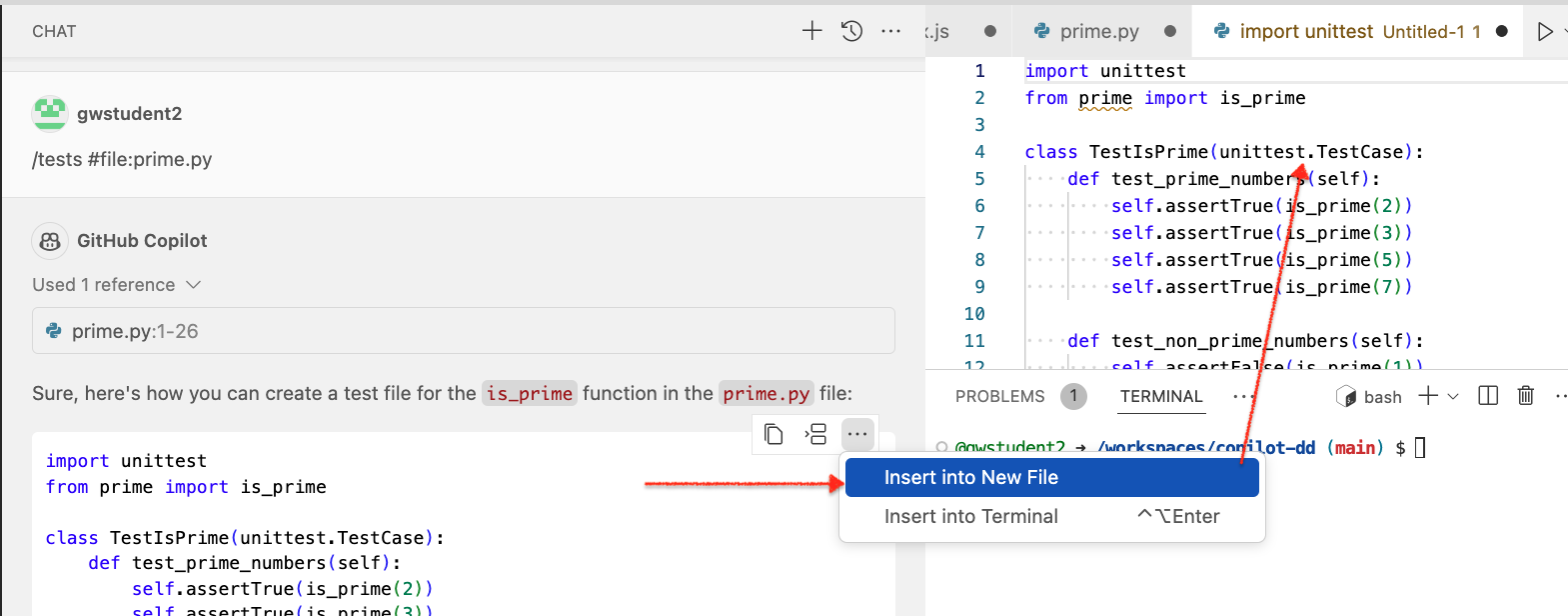Click def test_non_prime_numbers in editor
The image size is (1568, 616).
[1245, 341]
